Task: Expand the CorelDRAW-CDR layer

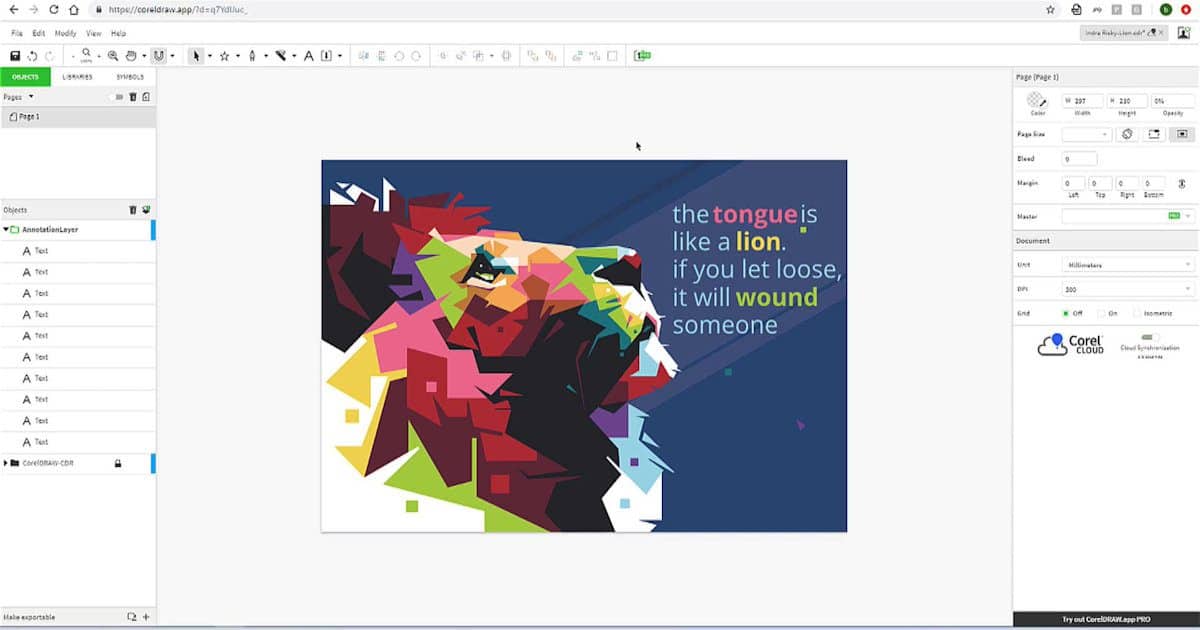Action: [x=5, y=463]
